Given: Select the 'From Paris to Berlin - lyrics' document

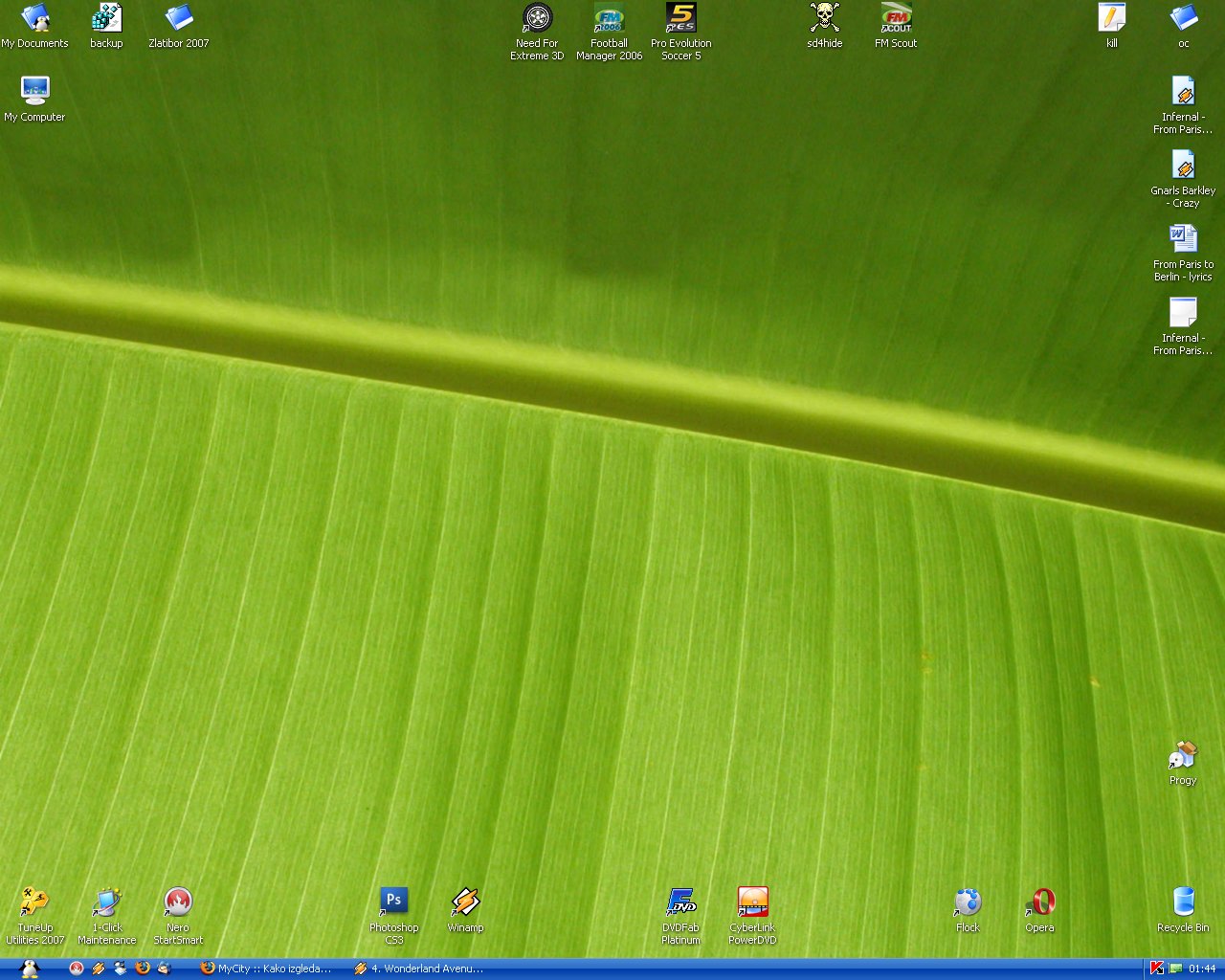Looking at the screenshot, I should click(x=1183, y=239).
